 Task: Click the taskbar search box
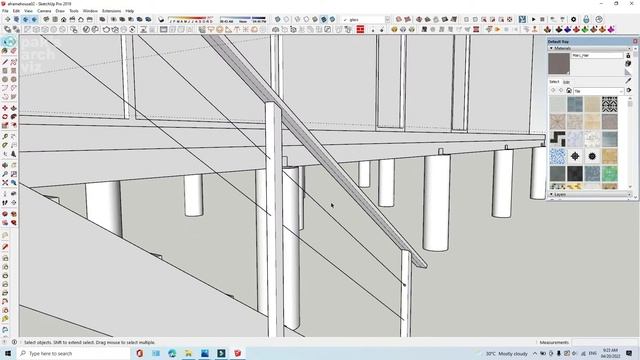click(x=73, y=353)
